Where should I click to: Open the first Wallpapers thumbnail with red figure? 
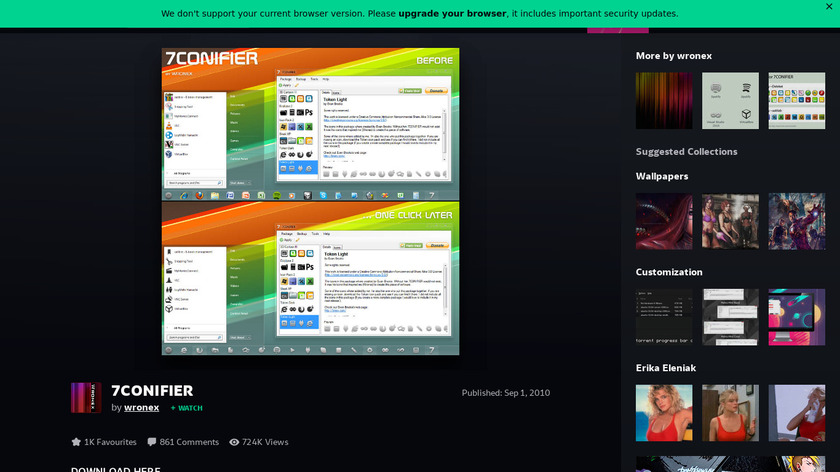coord(664,221)
